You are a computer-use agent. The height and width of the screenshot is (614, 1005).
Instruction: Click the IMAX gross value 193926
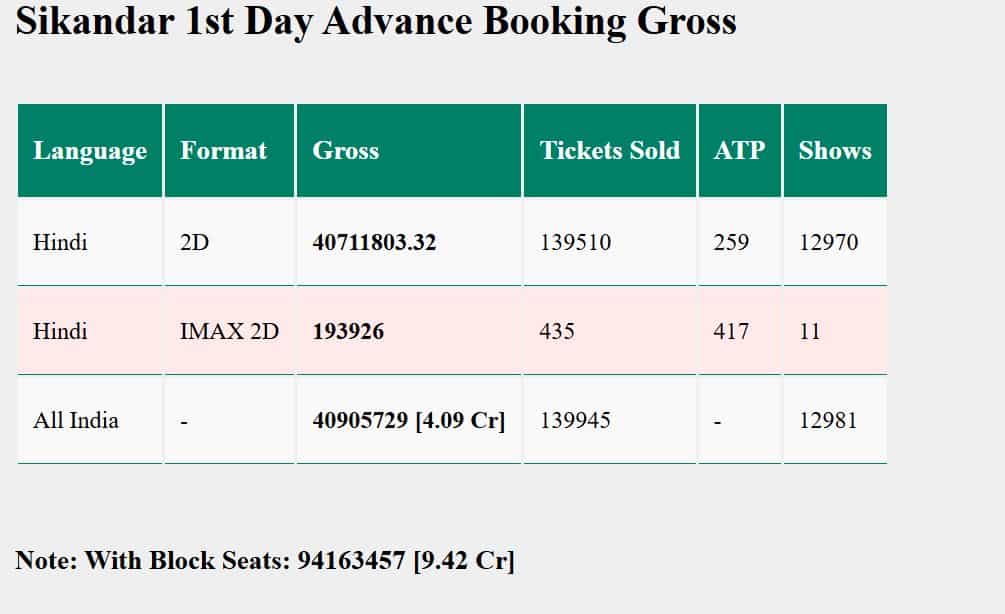pyautogui.click(x=348, y=331)
